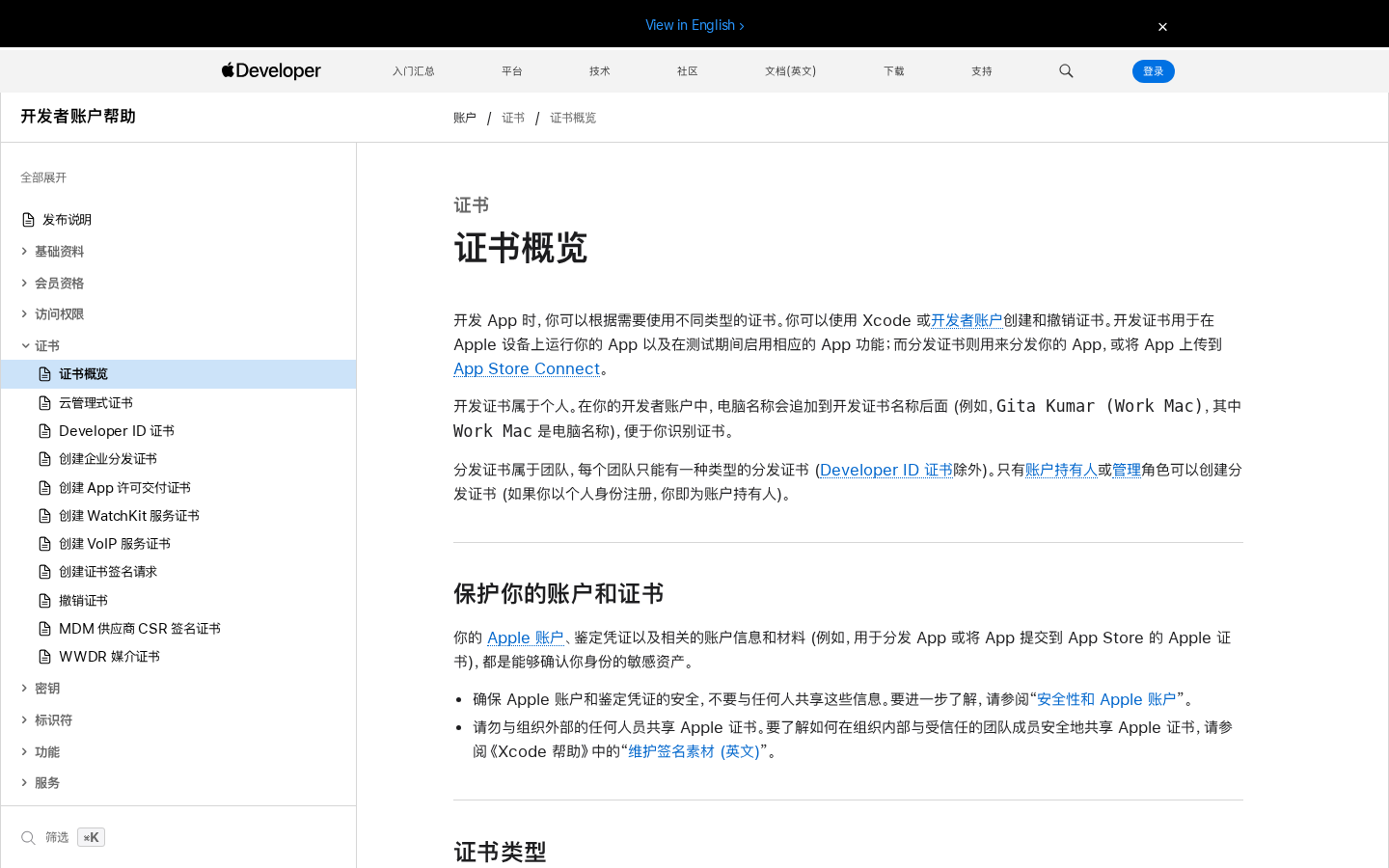Click the 证书 breadcrumb link
This screenshot has height=868, width=1389.
coord(513,118)
